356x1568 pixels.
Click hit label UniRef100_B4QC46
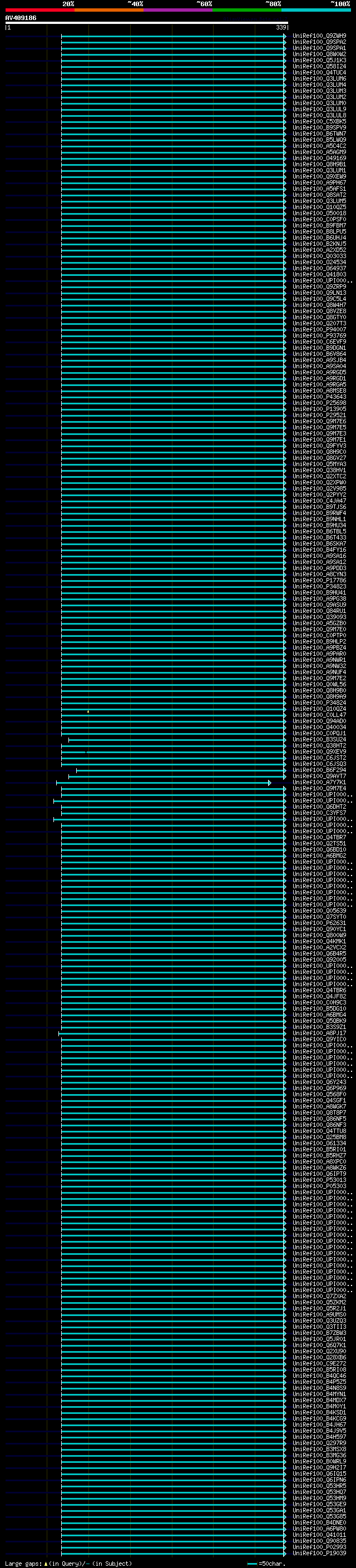pos(319,1376)
